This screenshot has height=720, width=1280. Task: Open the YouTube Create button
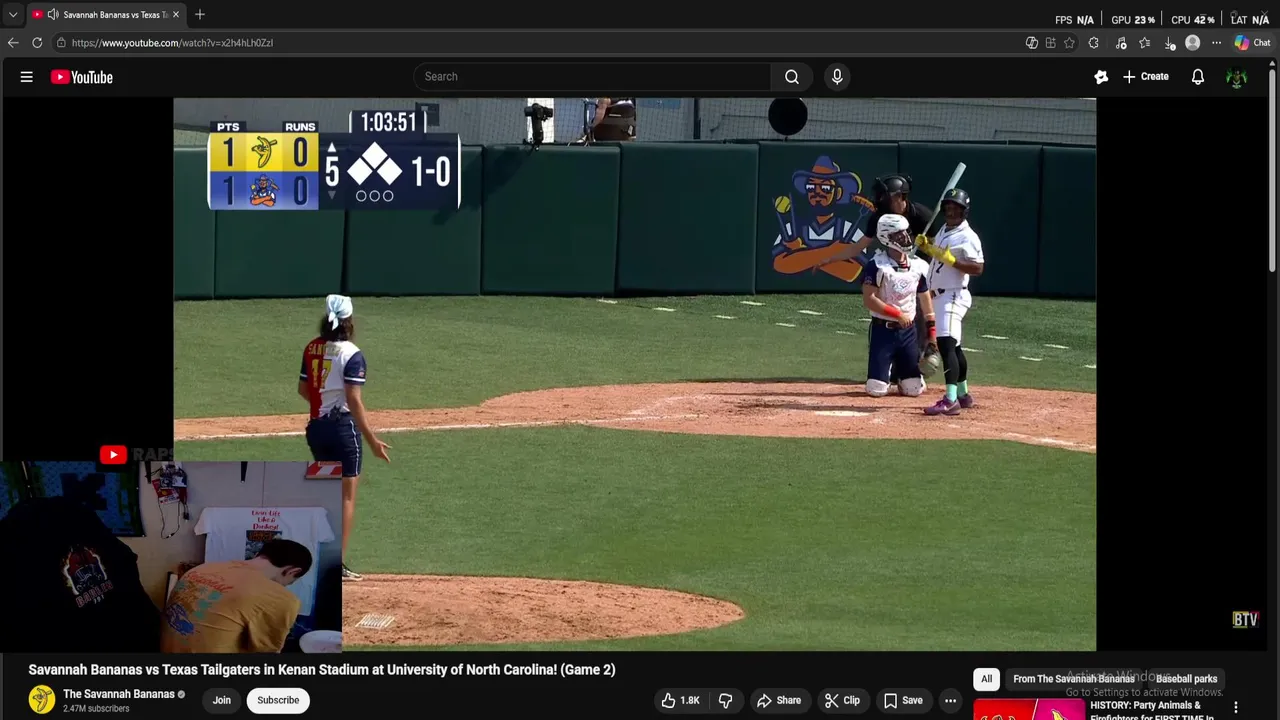pyautogui.click(x=1146, y=77)
